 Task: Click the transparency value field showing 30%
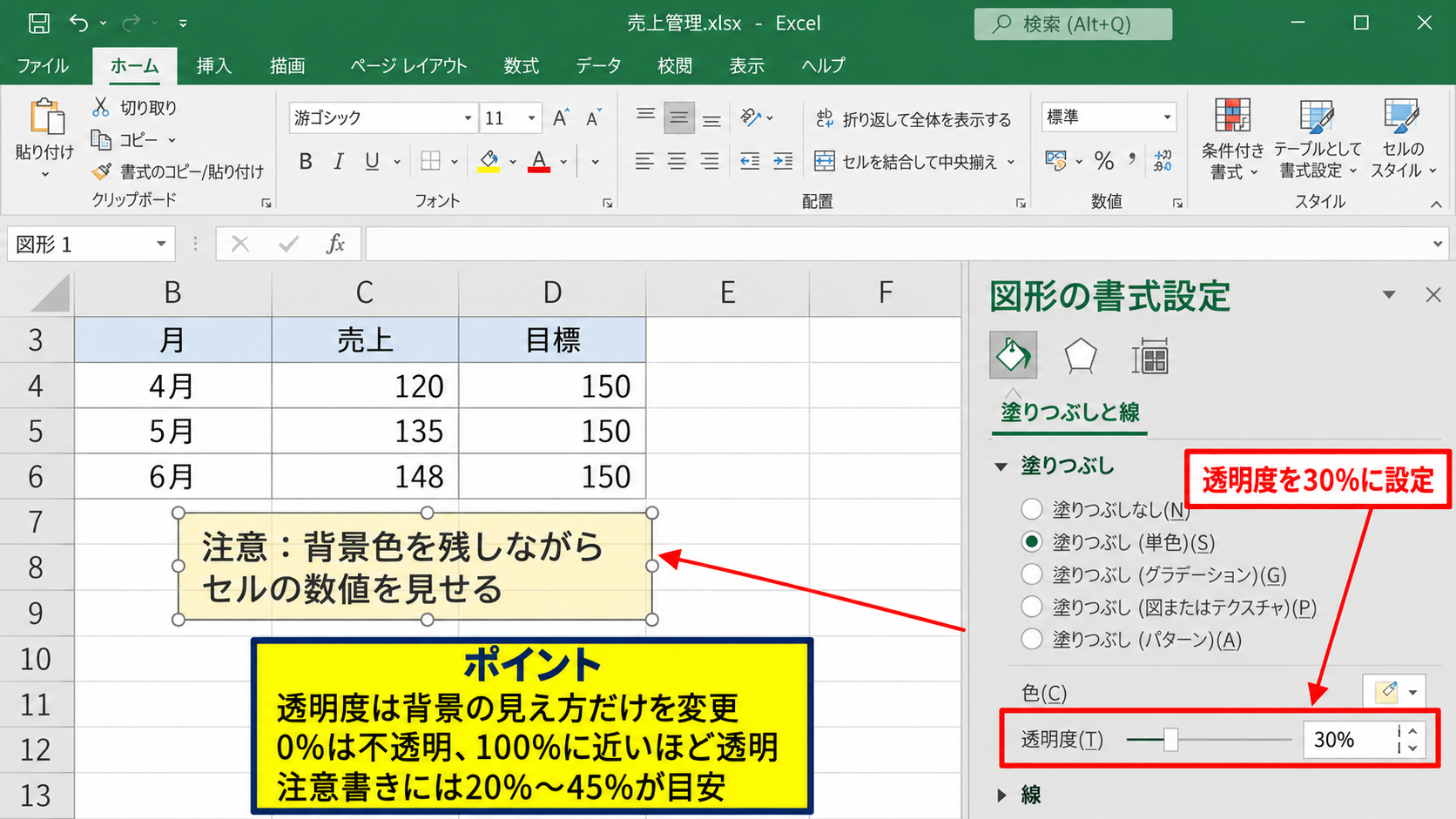coord(1349,740)
